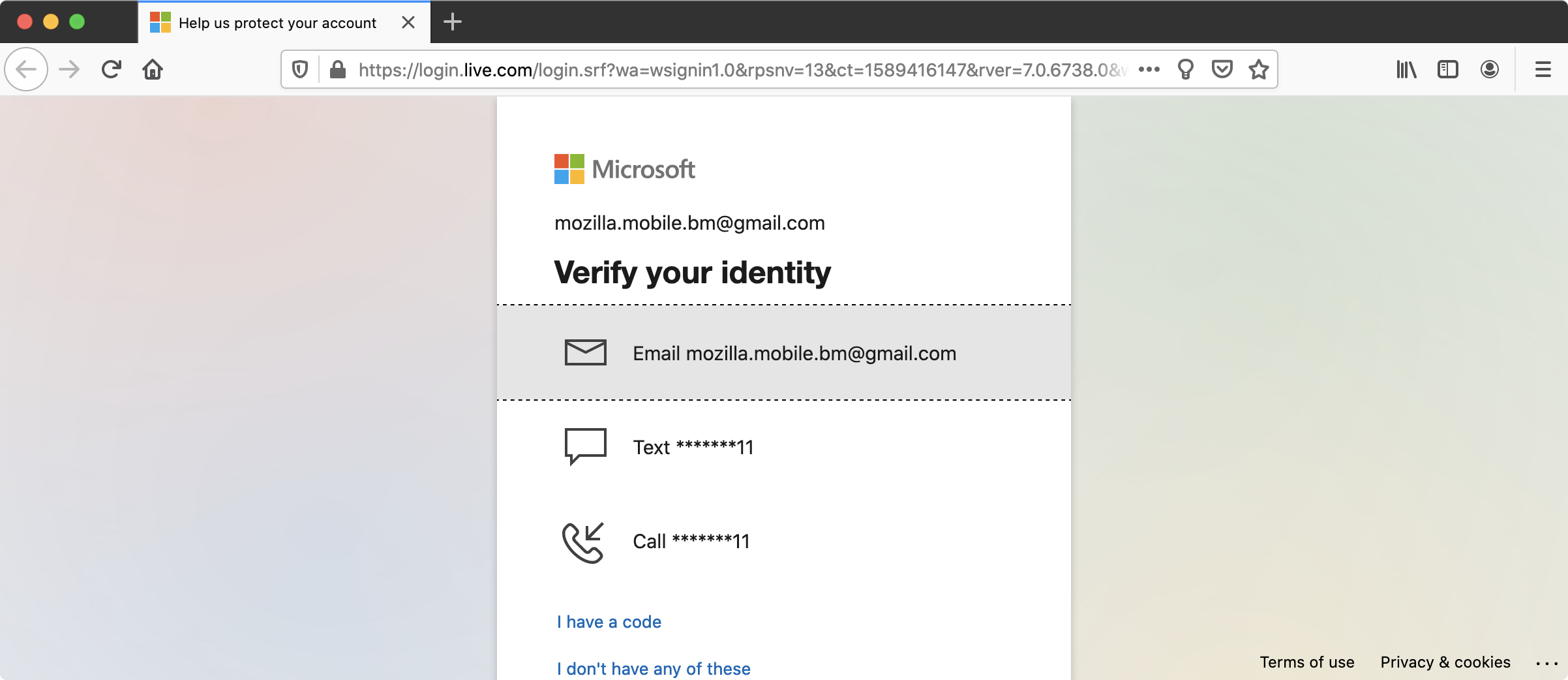
Task: Save page to Pocket
Action: point(1223,69)
